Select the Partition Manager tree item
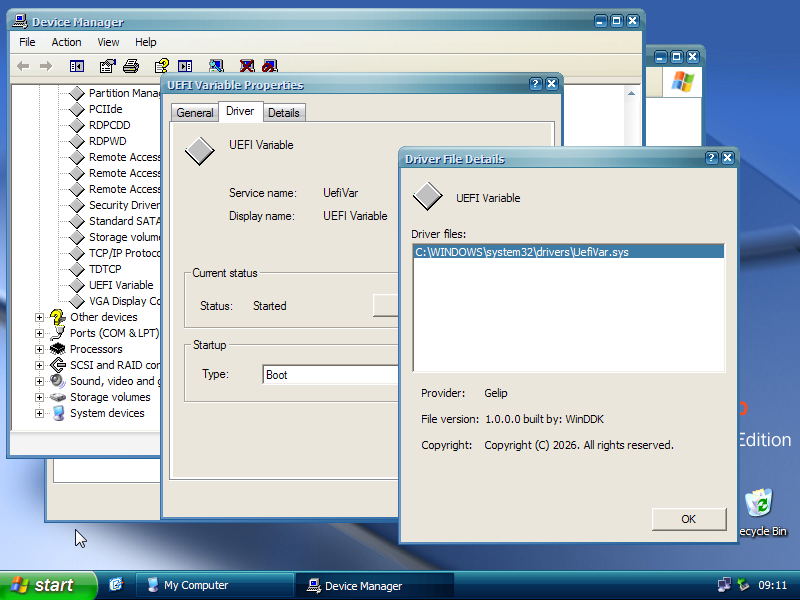The height and width of the screenshot is (600, 800). (x=124, y=93)
